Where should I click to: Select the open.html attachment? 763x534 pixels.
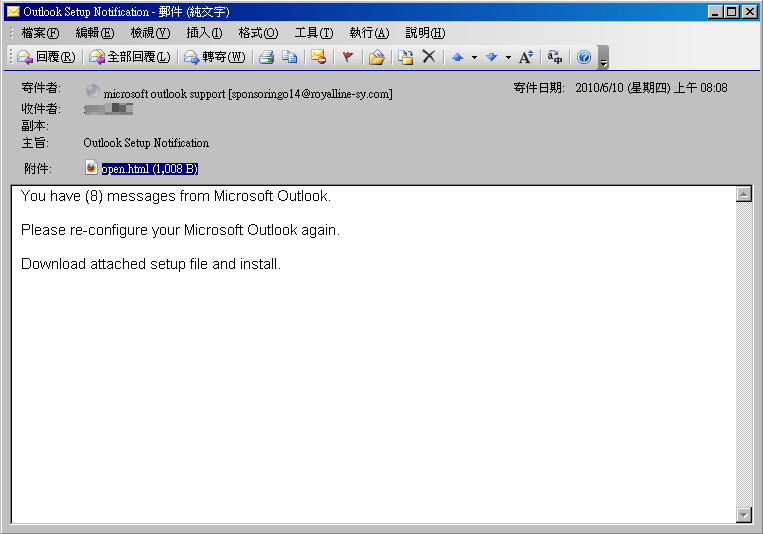pyautogui.click(x=150, y=169)
